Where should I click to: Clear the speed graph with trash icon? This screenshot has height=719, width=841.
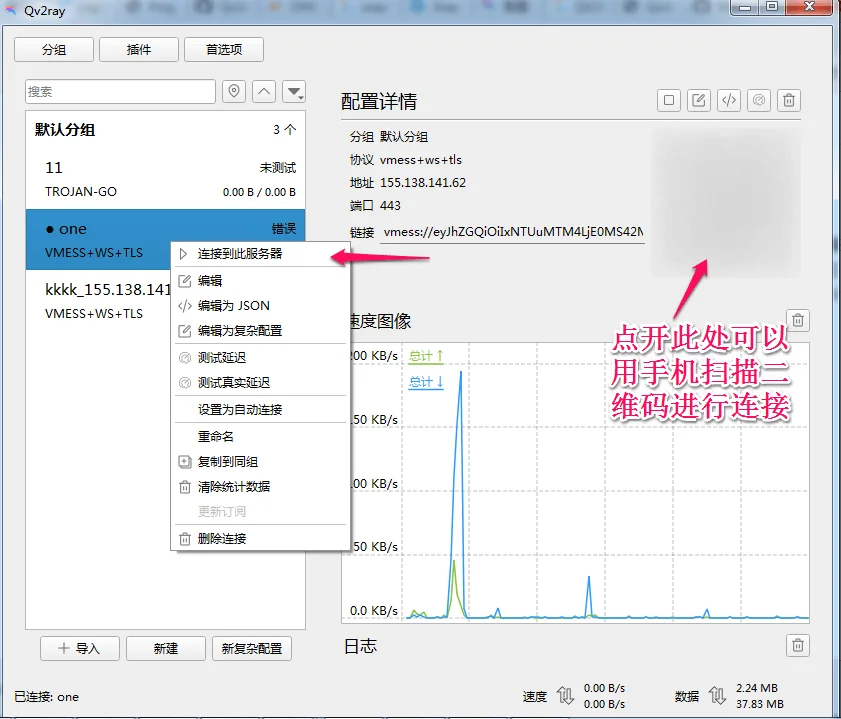tap(798, 321)
